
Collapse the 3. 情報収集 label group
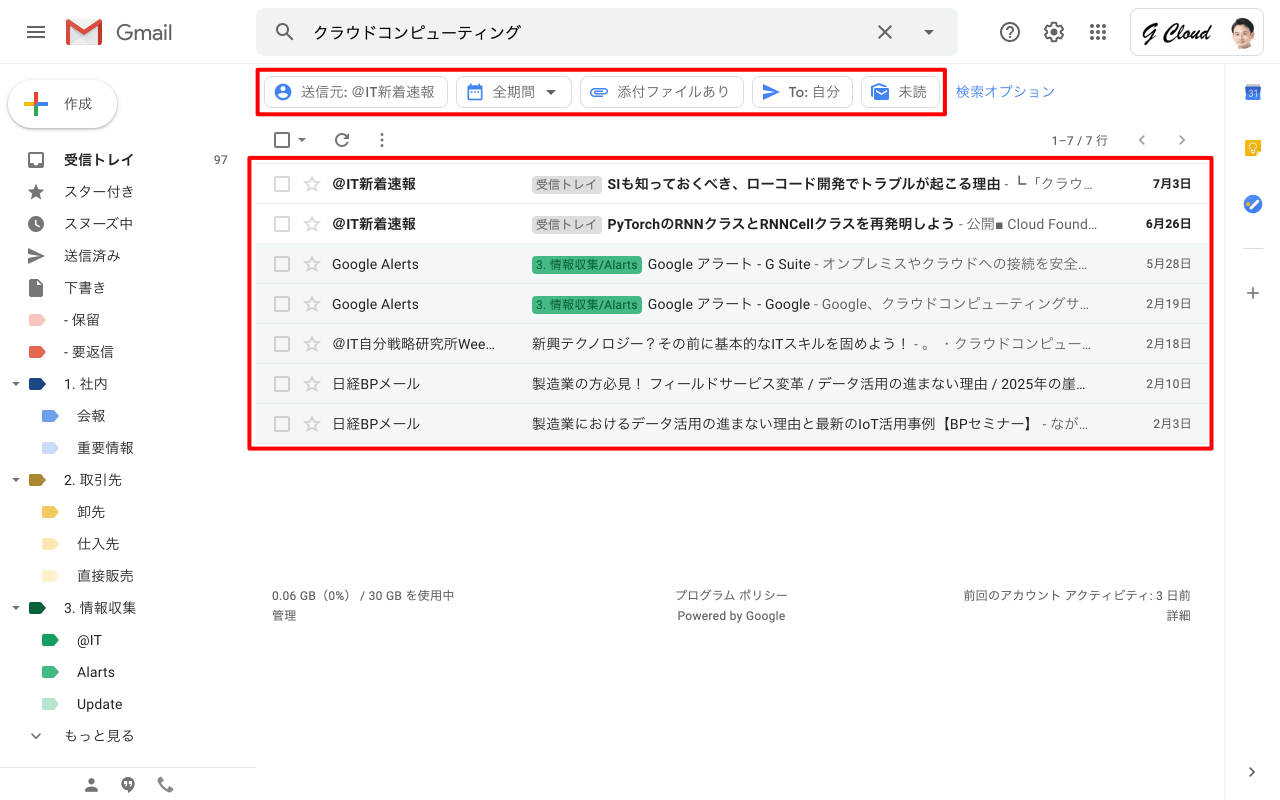pyautogui.click(x=15, y=608)
